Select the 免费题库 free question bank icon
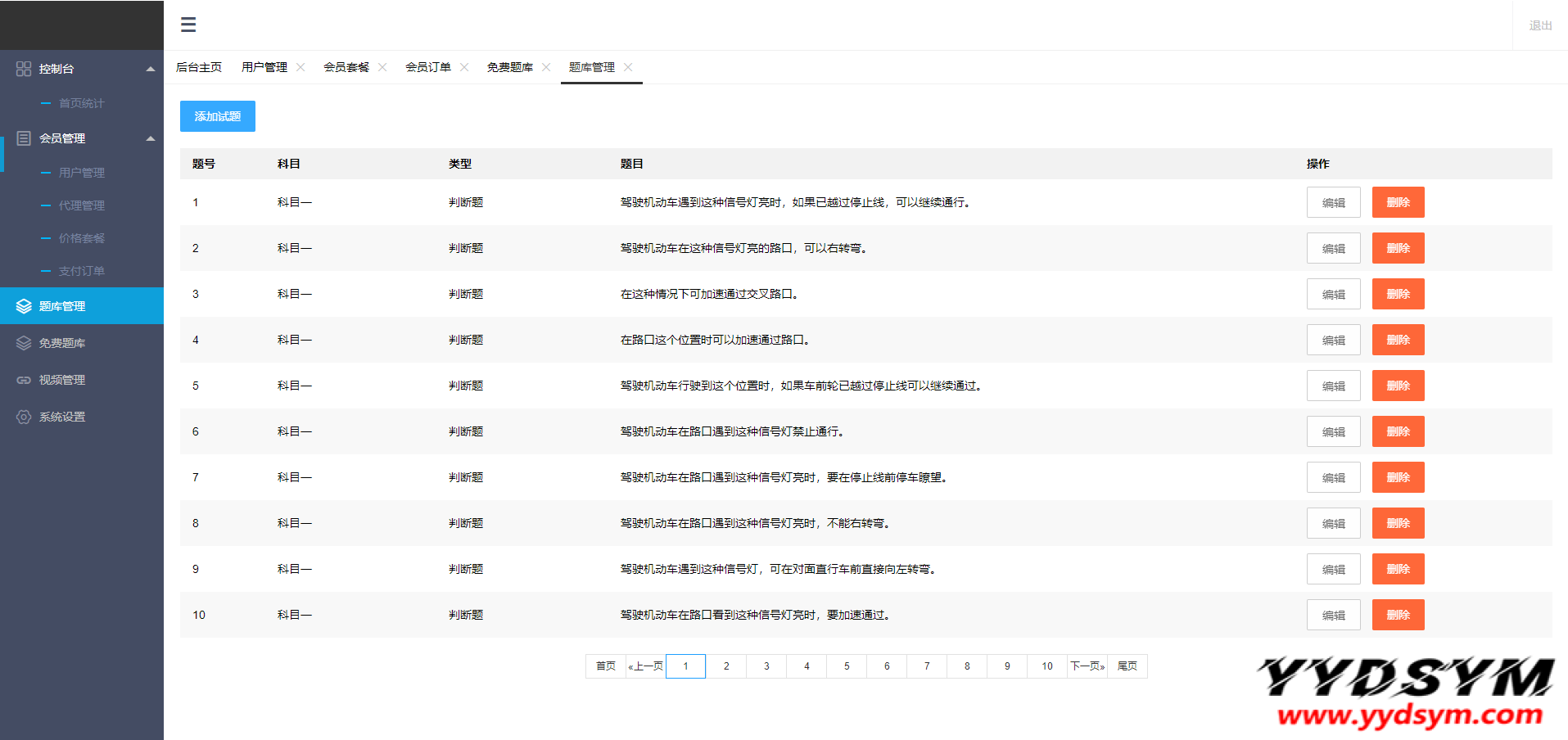This screenshot has width=1568, height=740. (x=23, y=342)
